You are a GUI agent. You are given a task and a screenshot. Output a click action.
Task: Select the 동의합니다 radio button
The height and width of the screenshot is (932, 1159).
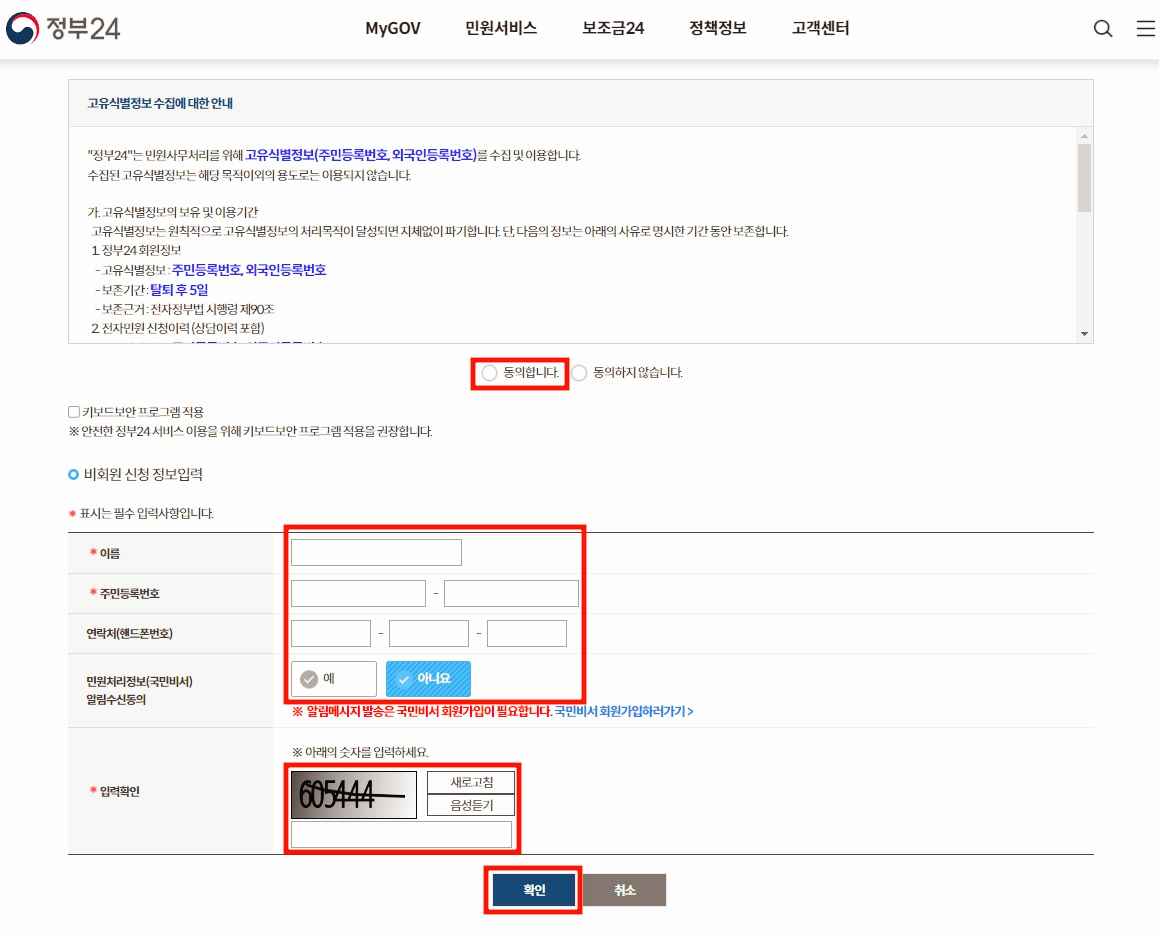[489, 372]
